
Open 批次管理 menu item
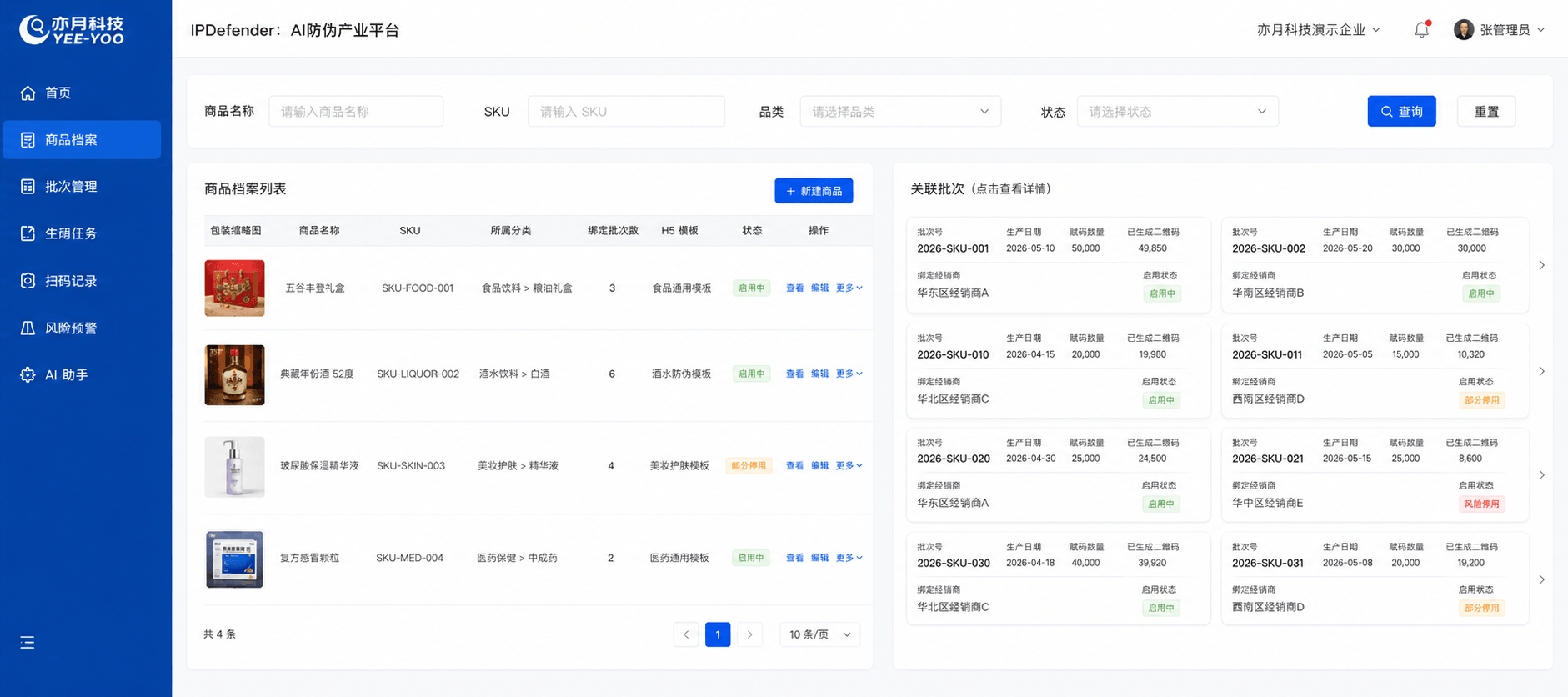[x=82, y=187]
